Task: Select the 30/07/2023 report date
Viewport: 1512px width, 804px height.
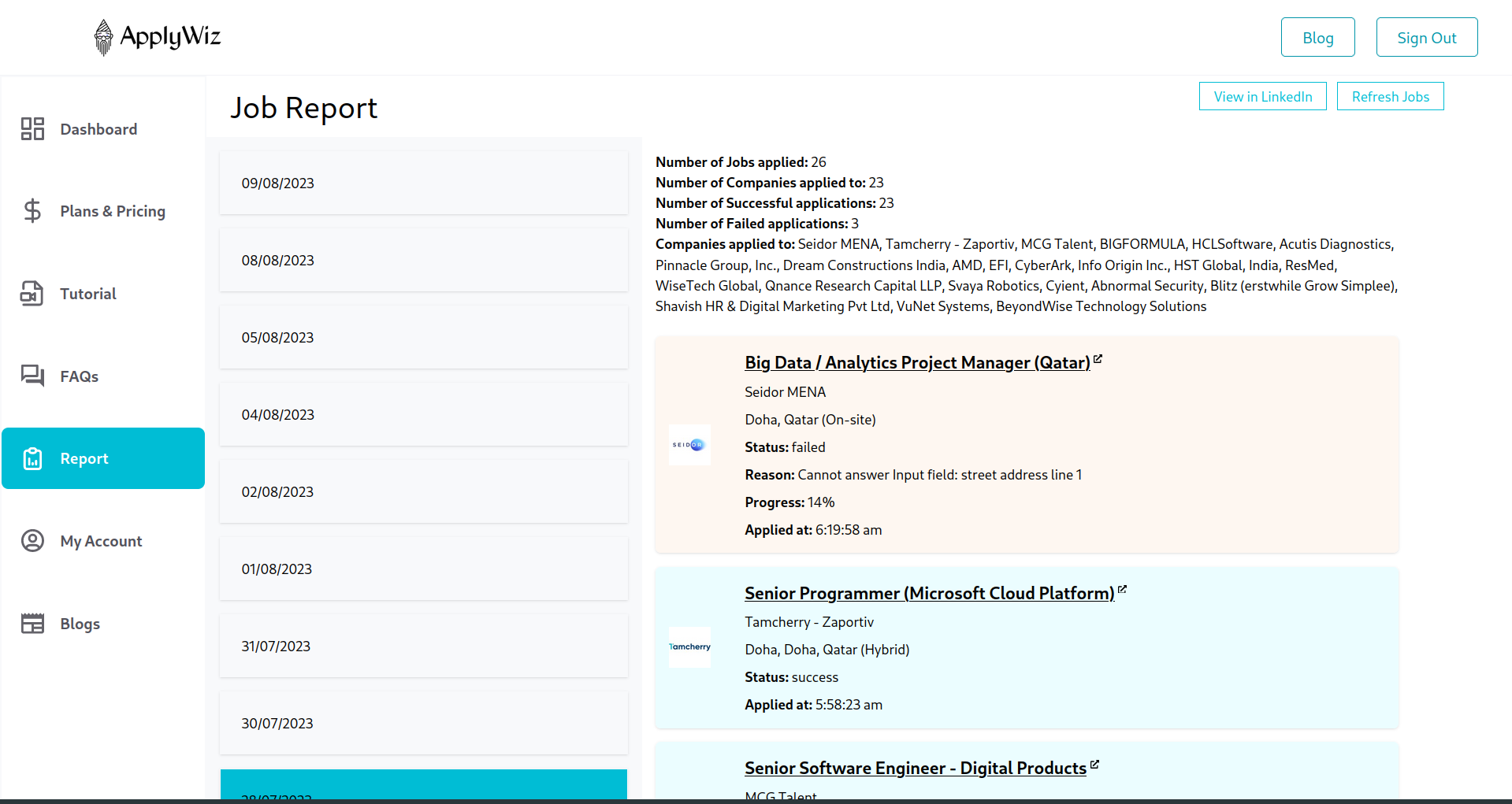Action: pos(424,723)
